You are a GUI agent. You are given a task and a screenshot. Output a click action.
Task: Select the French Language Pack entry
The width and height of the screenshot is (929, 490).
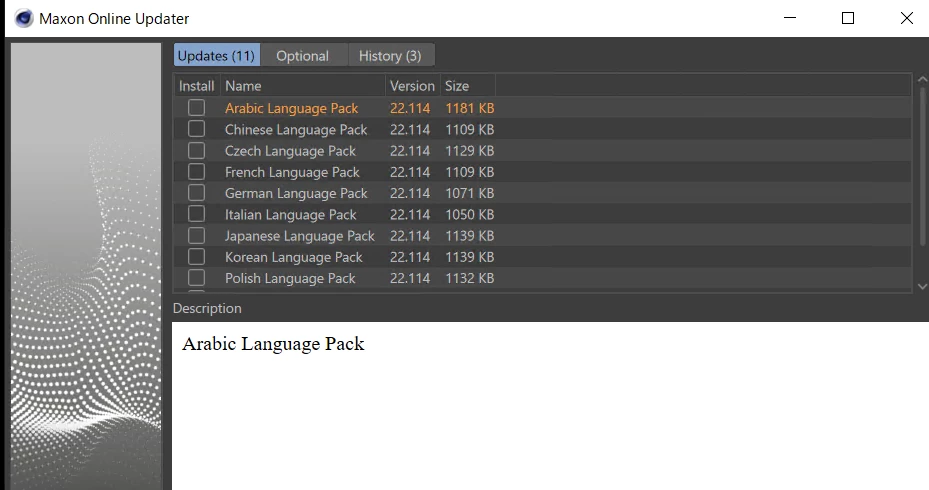pos(292,172)
